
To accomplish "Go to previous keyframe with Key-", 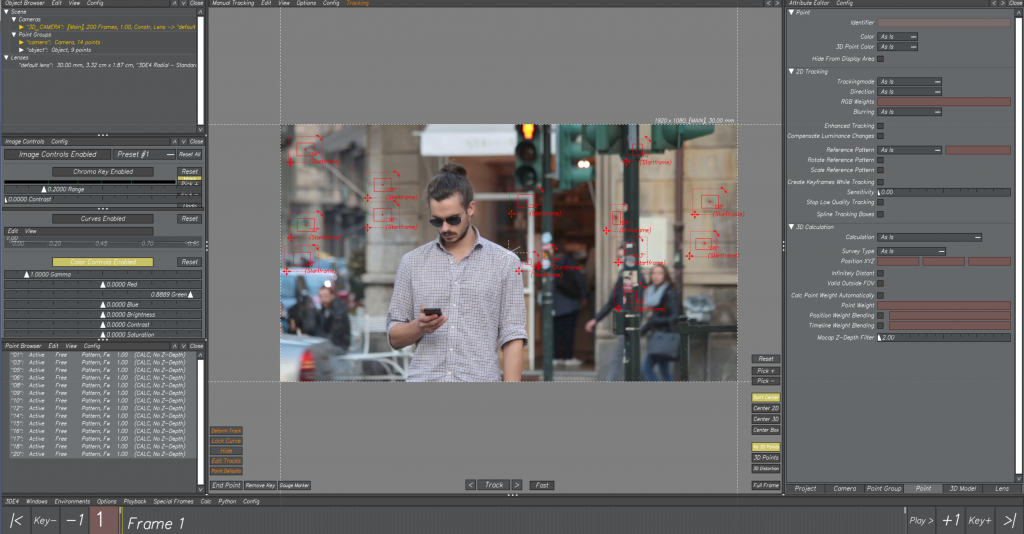I will pos(45,521).
